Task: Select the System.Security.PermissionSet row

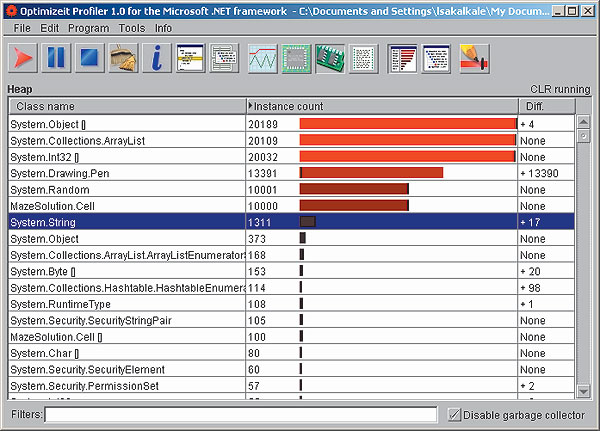Action: click(x=291, y=386)
